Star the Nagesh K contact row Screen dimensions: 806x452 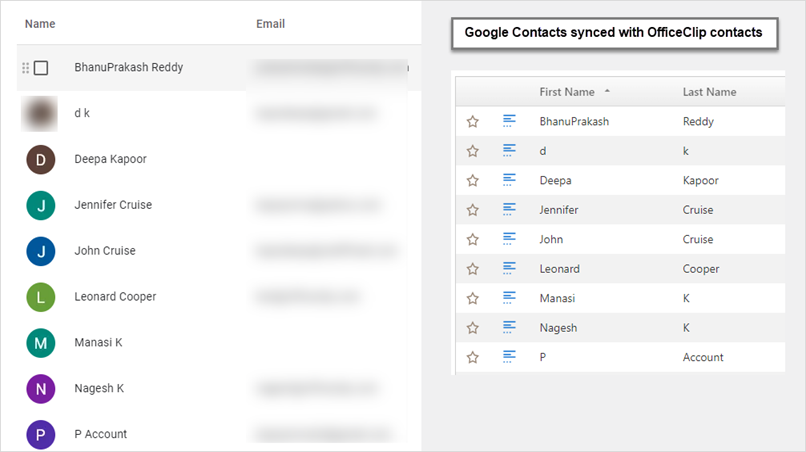[472, 328]
